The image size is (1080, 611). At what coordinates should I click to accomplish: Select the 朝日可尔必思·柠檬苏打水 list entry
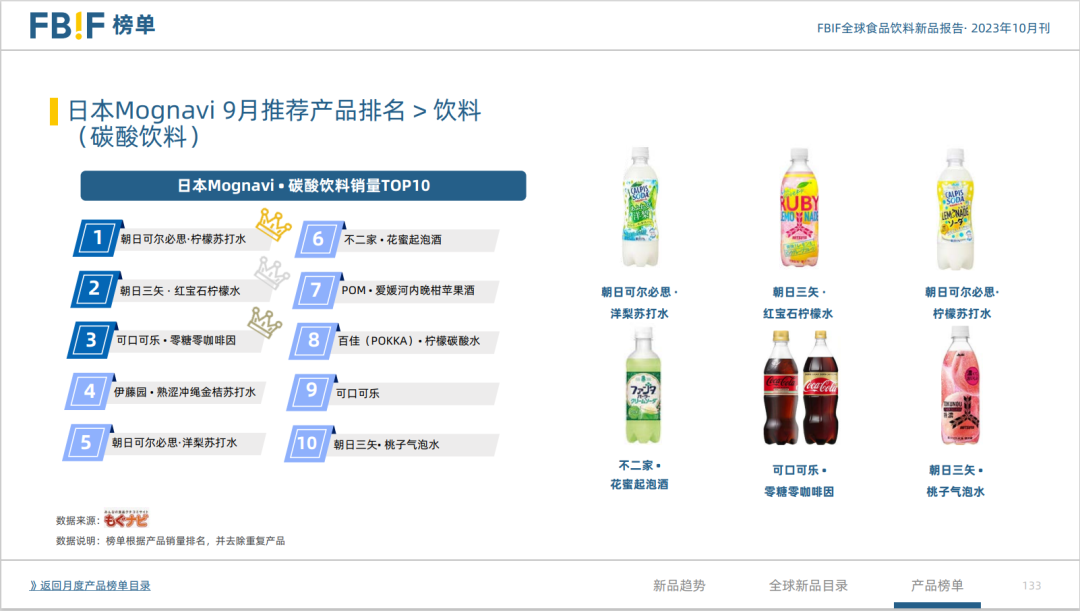[185, 238]
